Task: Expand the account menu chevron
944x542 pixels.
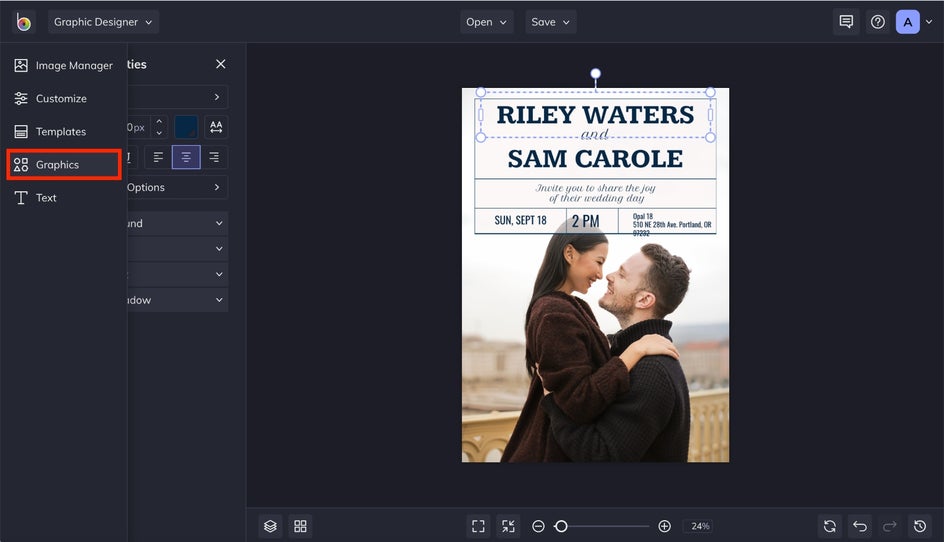Action: pos(929,22)
